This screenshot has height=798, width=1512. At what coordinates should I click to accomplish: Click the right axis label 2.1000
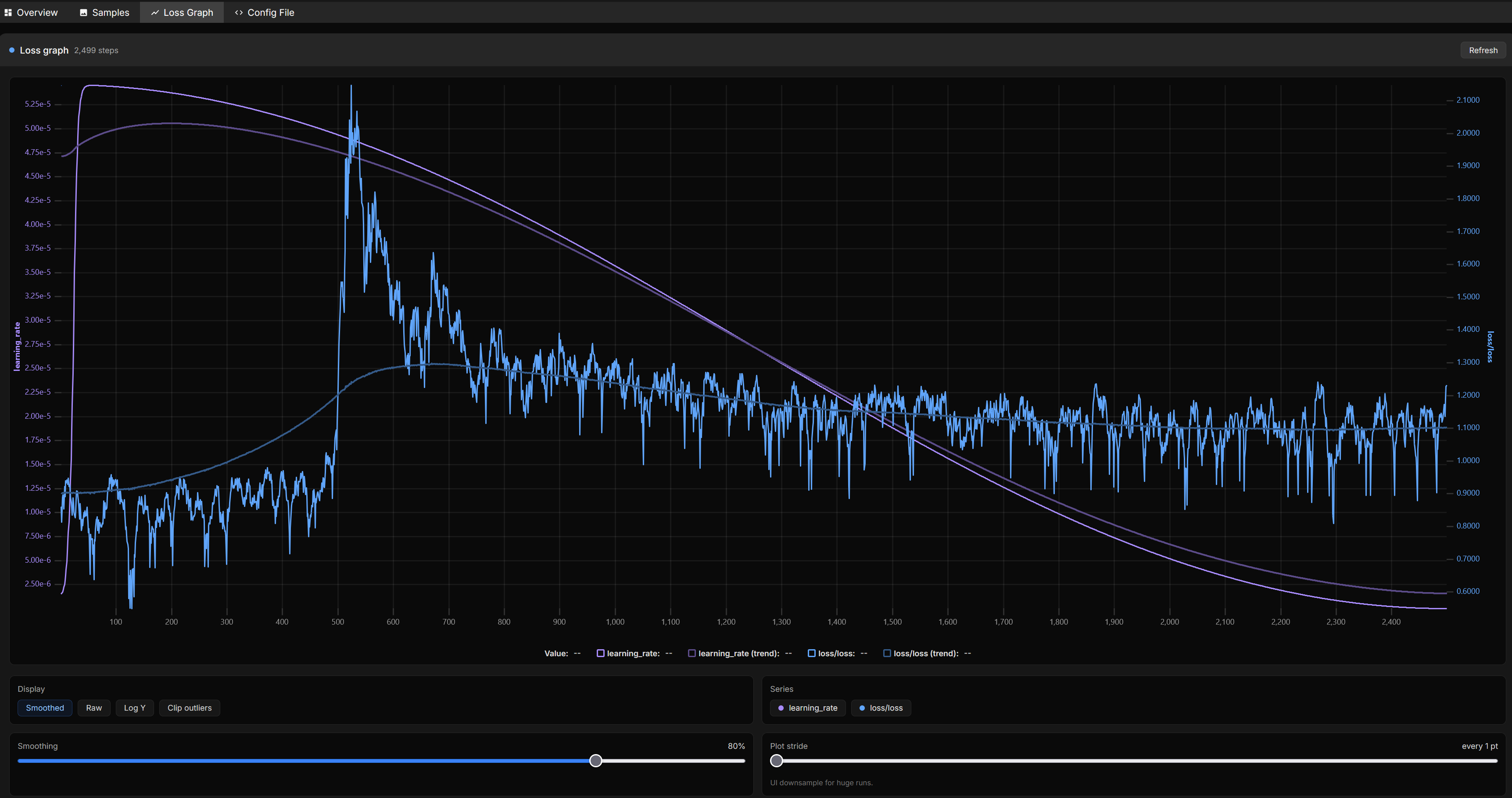pos(1467,100)
